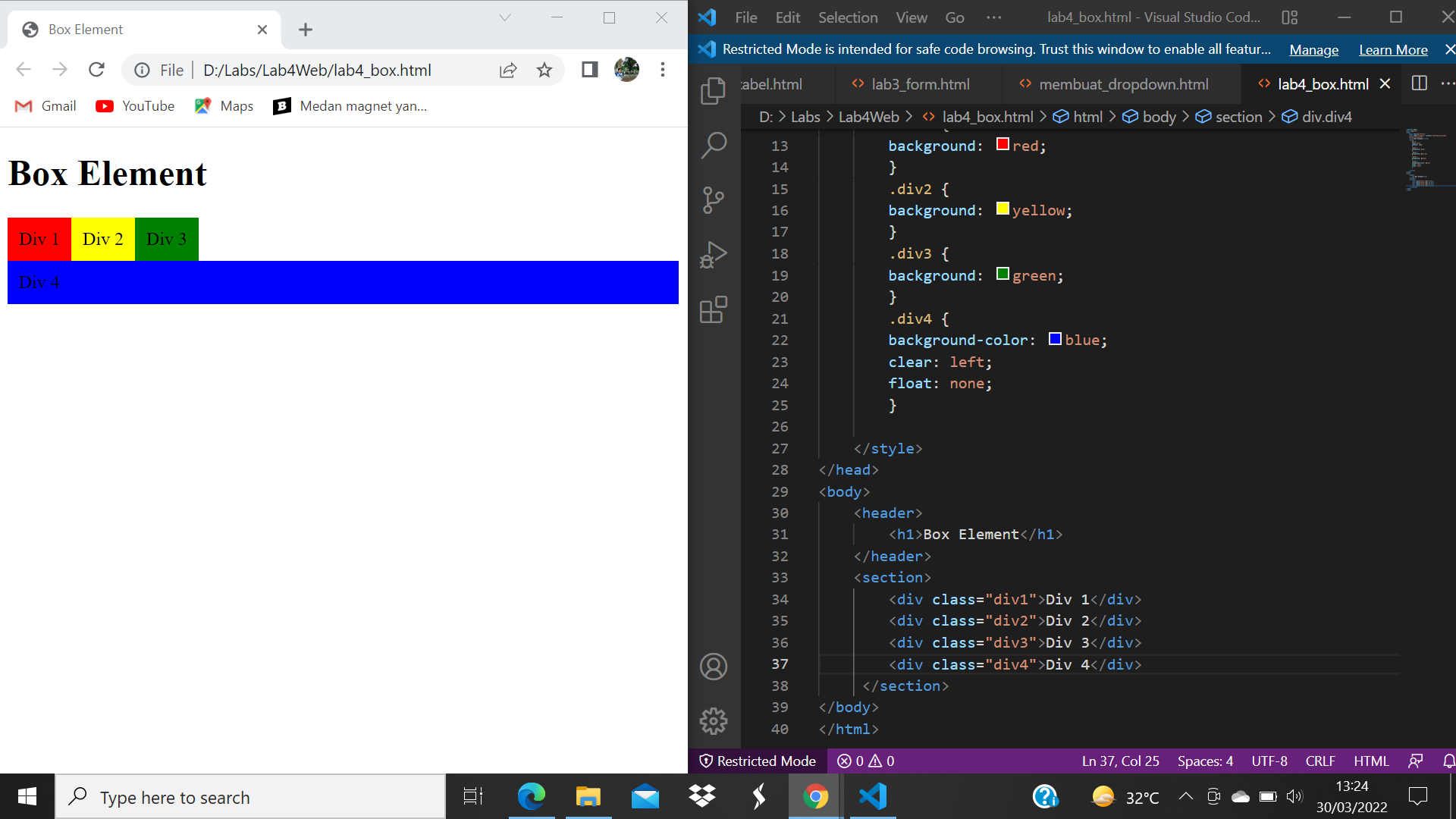Split the editor with the split icon
Image resolution: width=1456 pixels, height=819 pixels.
1419,83
